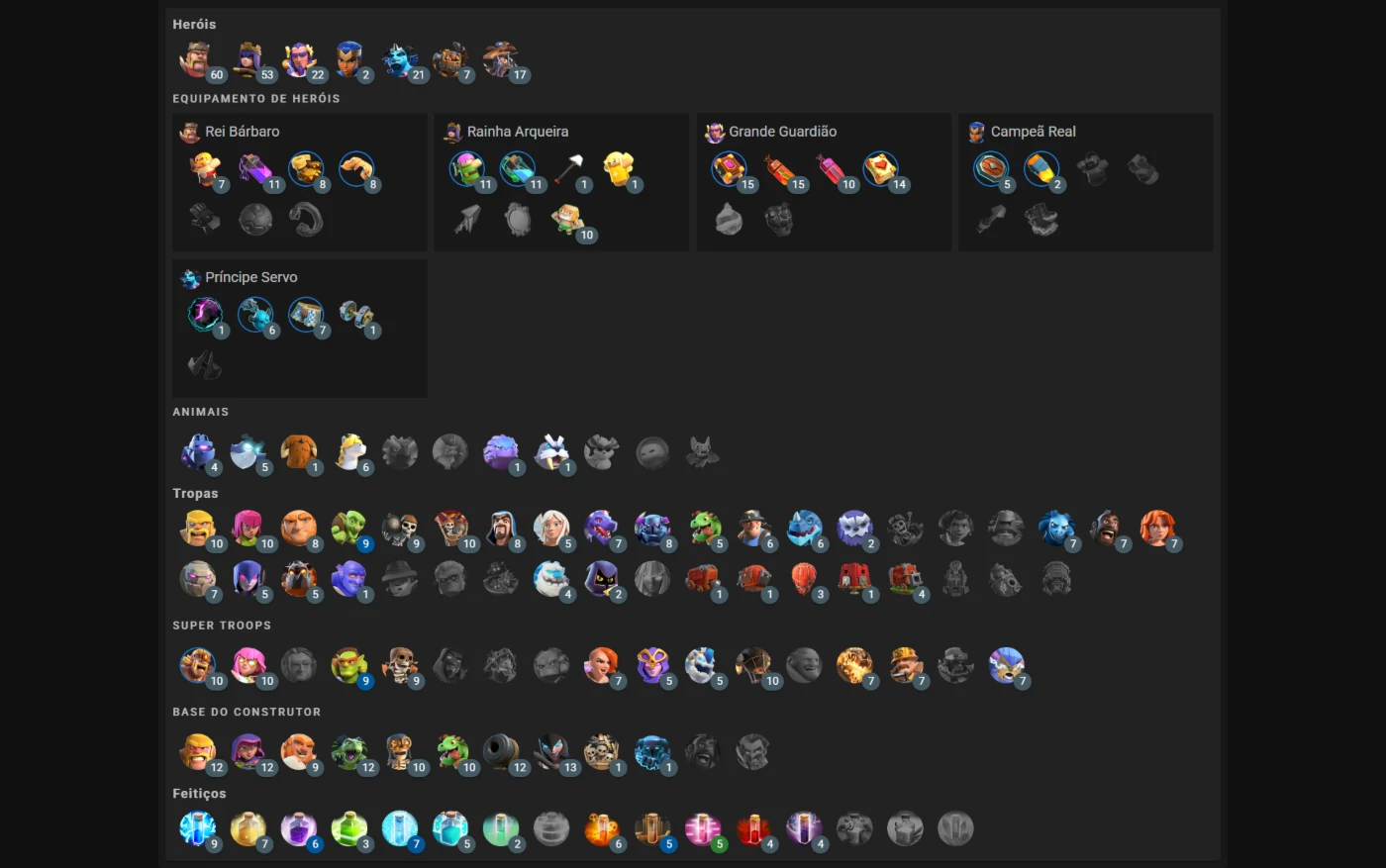This screenshot has width=1386, height=868.
Task: Select the Barbarian King hero level 60
Action: (197, 60)
